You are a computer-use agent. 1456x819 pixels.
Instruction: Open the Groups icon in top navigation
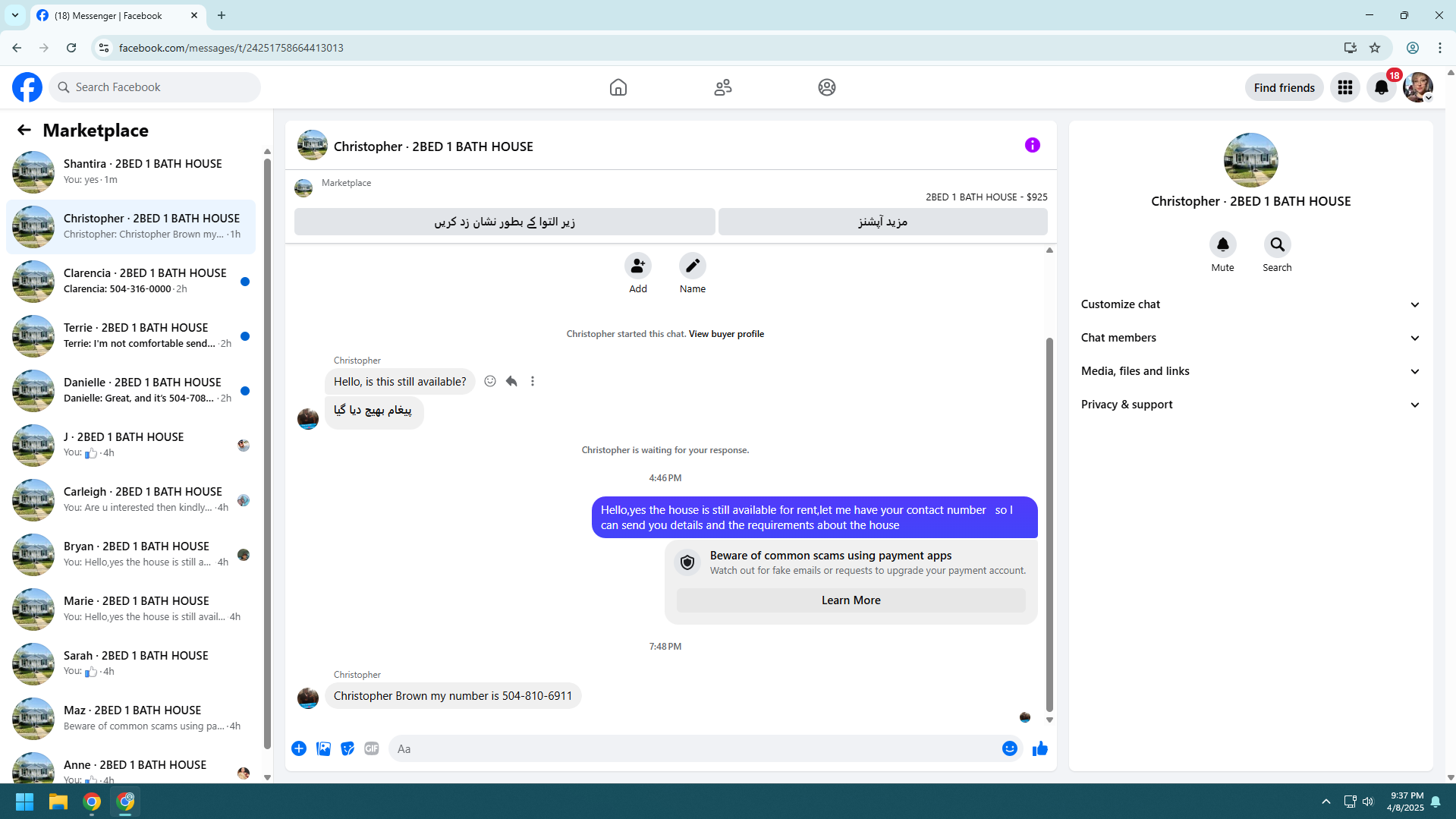[x=827, y=87]
